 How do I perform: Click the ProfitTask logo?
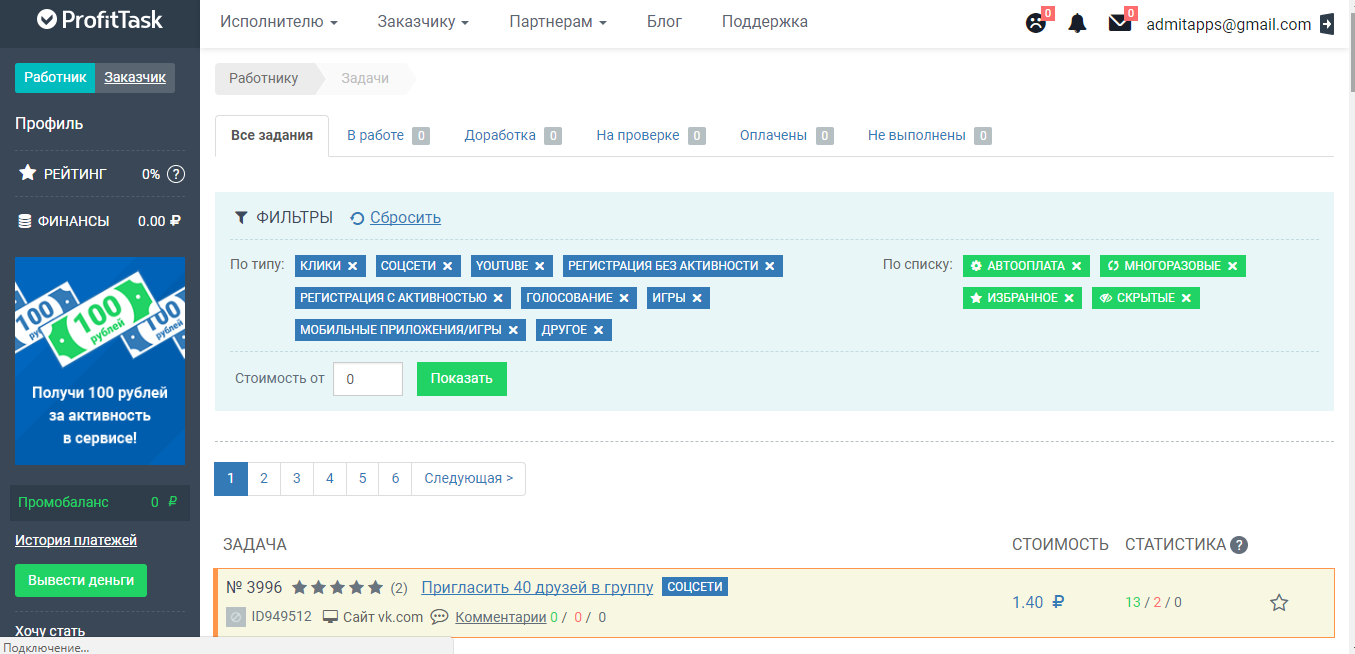click(98, 21)
